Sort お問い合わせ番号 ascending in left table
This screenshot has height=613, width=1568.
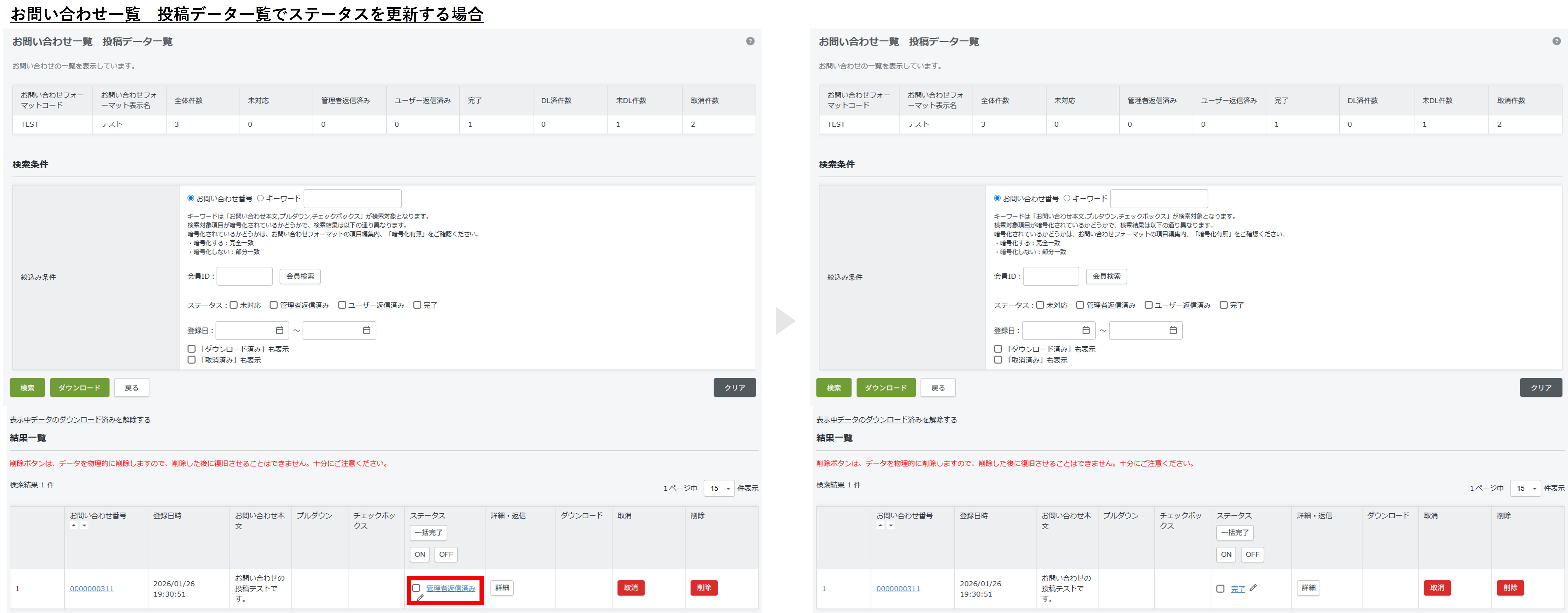tap(74, 525)
